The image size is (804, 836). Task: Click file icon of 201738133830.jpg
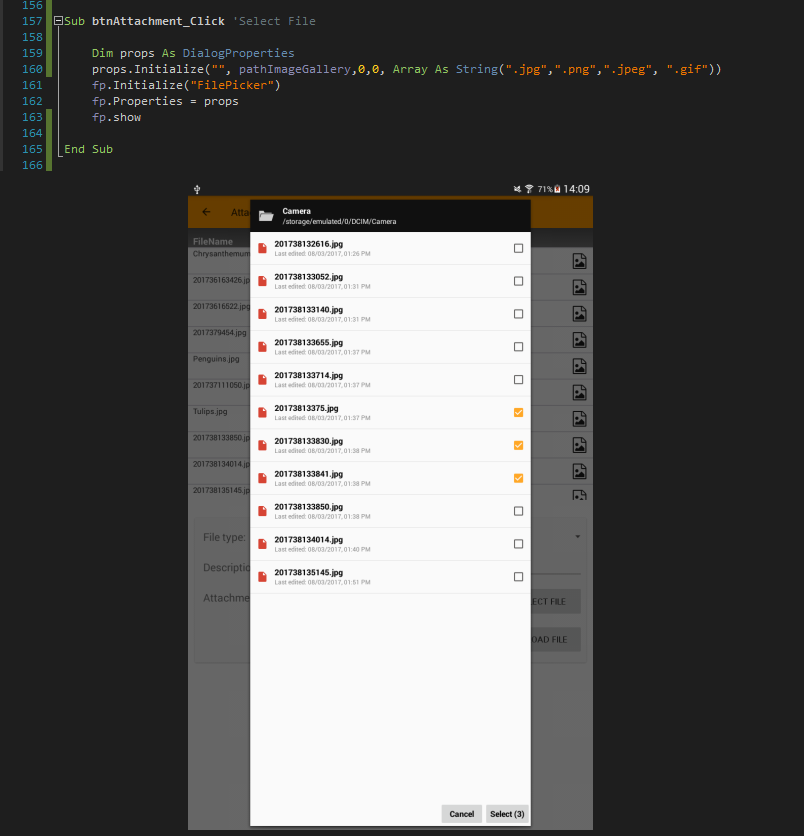[262, 445]
